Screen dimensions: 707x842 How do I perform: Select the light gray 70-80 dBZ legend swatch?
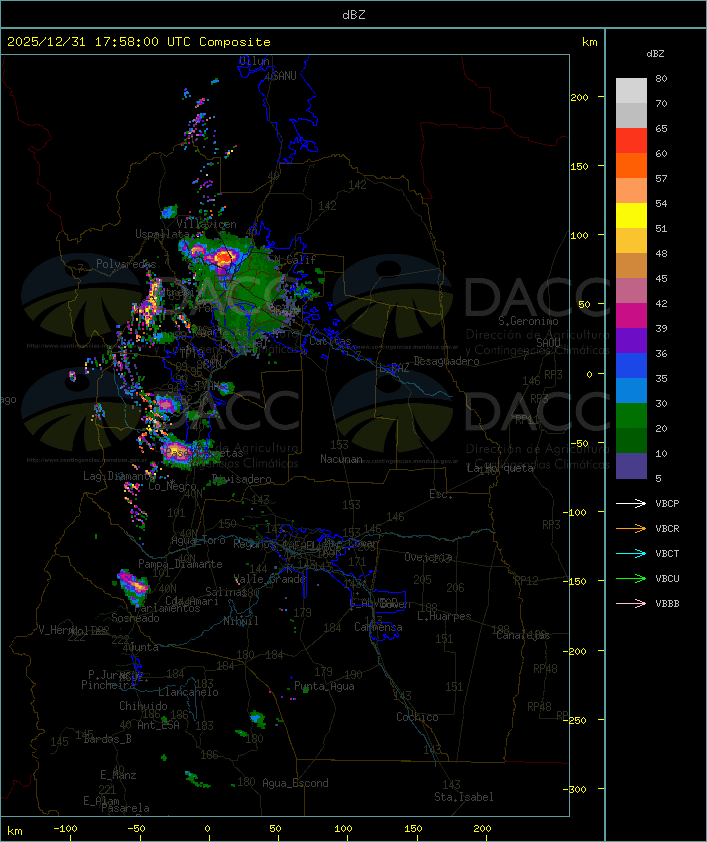(631, 91)
